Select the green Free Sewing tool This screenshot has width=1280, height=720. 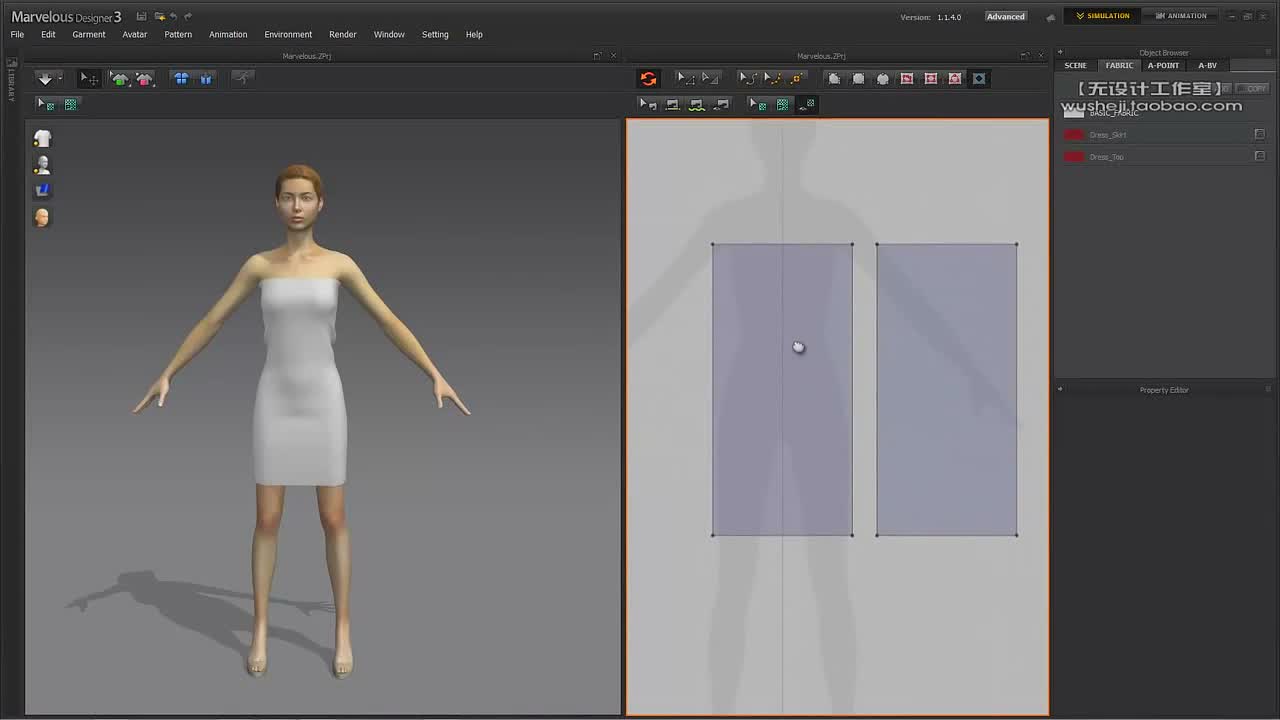[697, 104]
